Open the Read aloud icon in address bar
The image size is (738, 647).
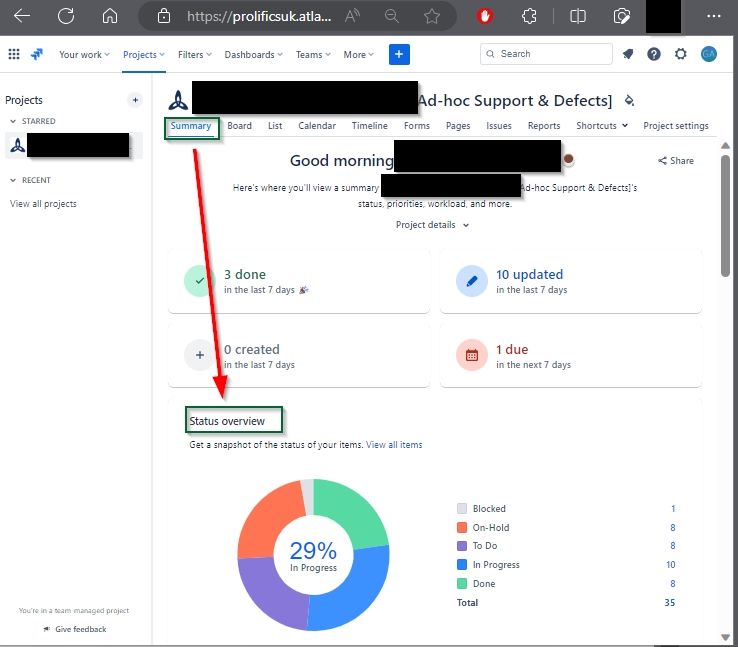pyautogui.click(x=352, y=16)
